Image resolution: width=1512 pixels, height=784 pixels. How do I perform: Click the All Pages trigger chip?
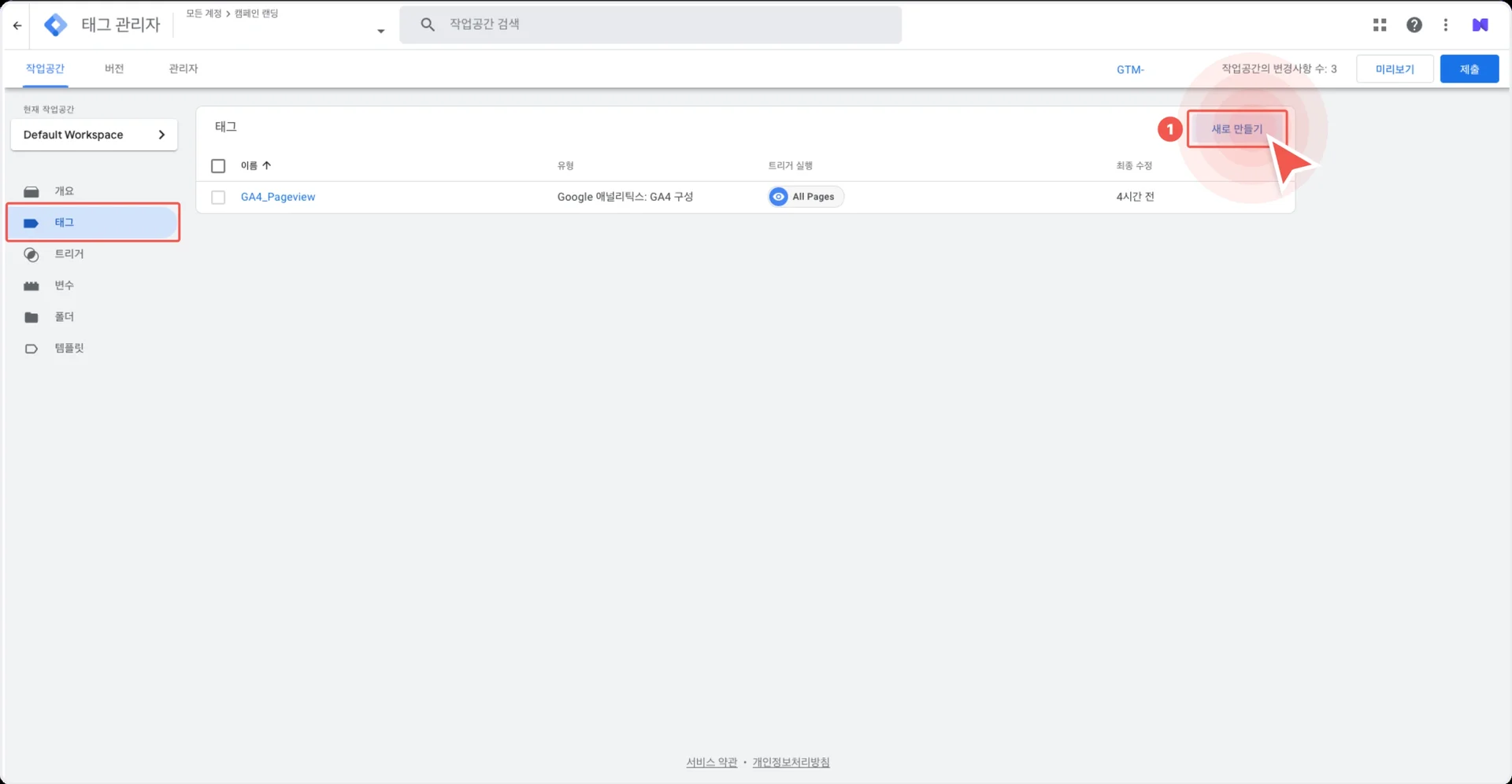coord(805,197)
